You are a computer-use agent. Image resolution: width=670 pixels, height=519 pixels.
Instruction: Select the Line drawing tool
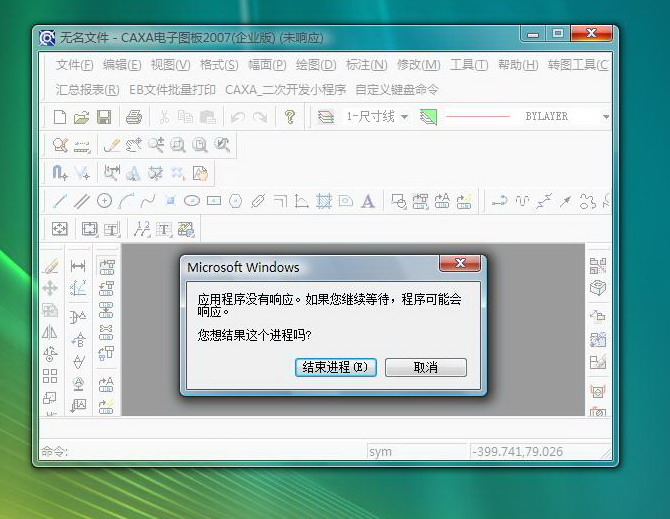[x=60, y=201]
